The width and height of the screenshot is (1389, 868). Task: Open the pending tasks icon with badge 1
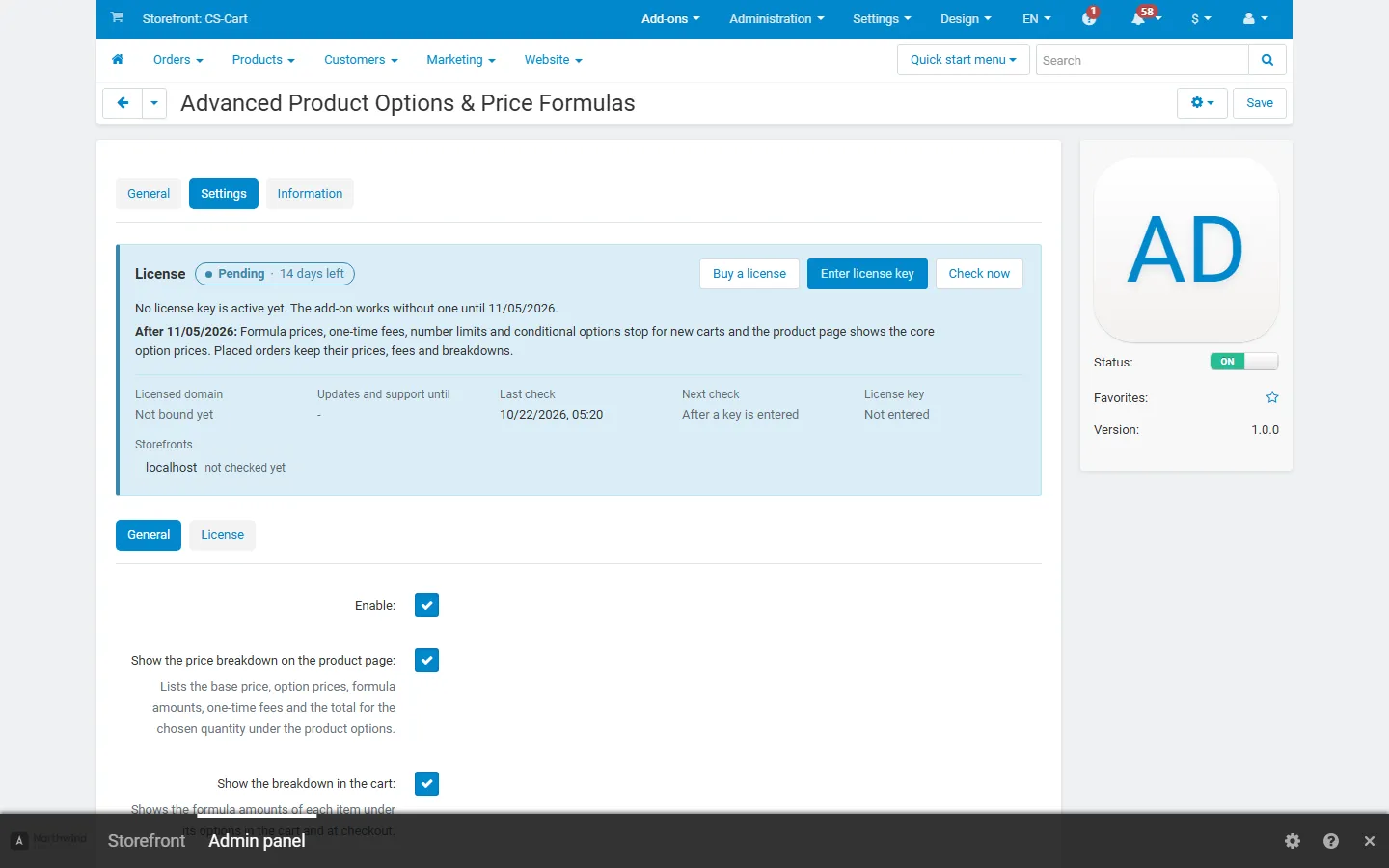1090,18
